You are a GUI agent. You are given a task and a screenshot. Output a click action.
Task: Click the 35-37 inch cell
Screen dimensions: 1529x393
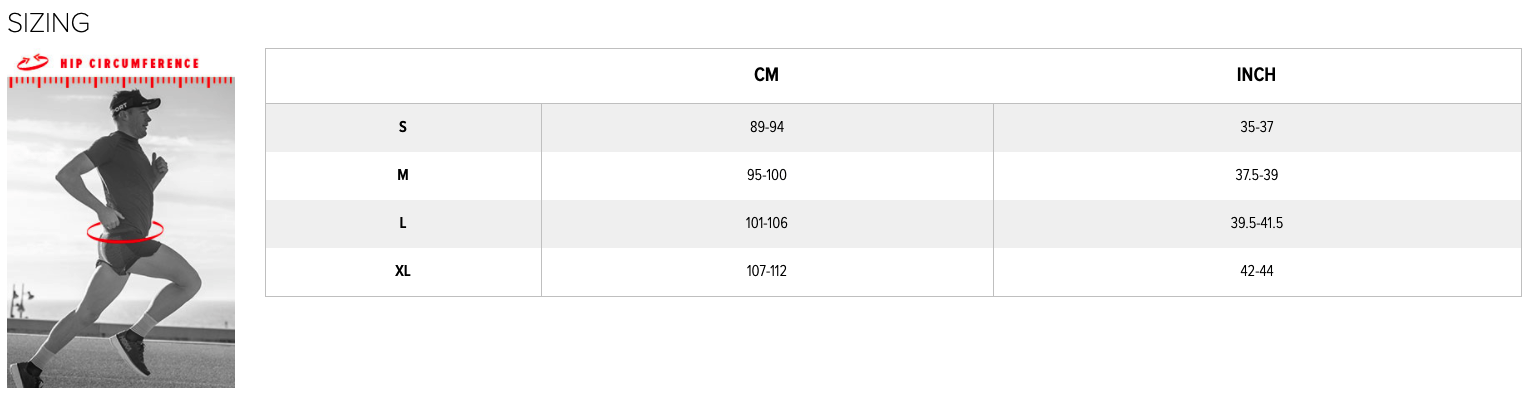click(1257, 127)
